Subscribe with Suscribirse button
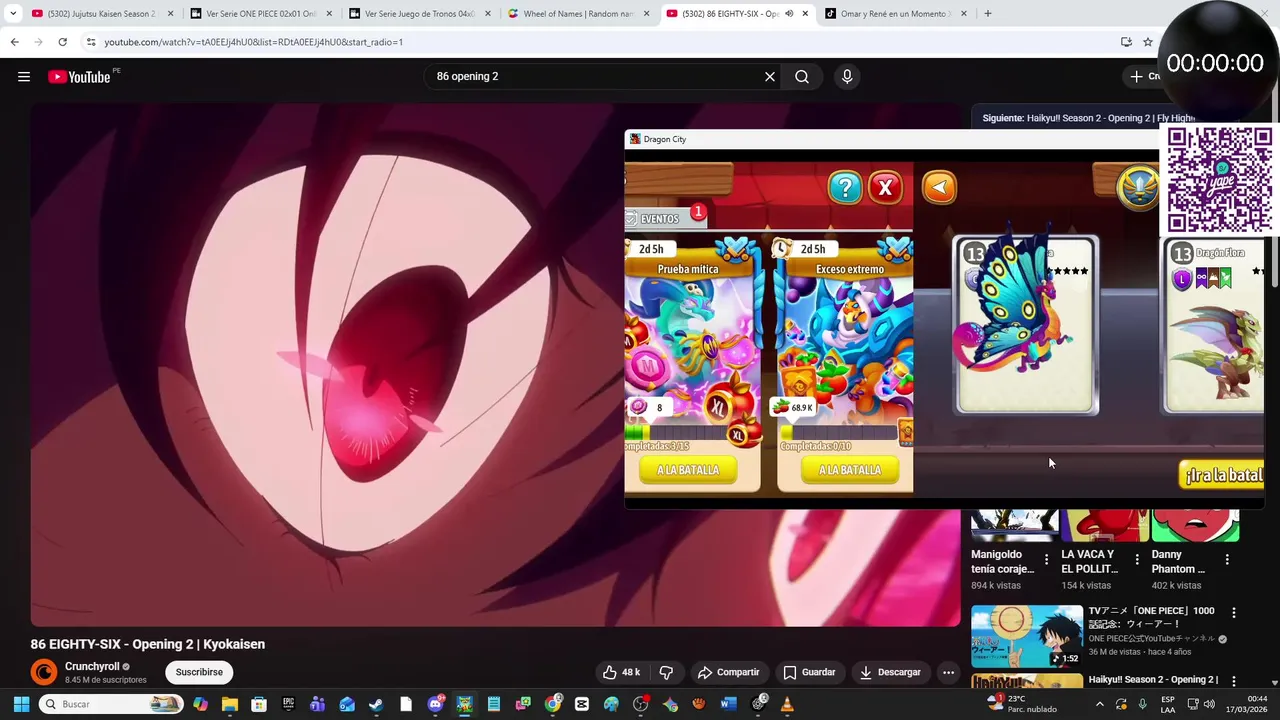The image size is (1280, 720). pos(199,672)
